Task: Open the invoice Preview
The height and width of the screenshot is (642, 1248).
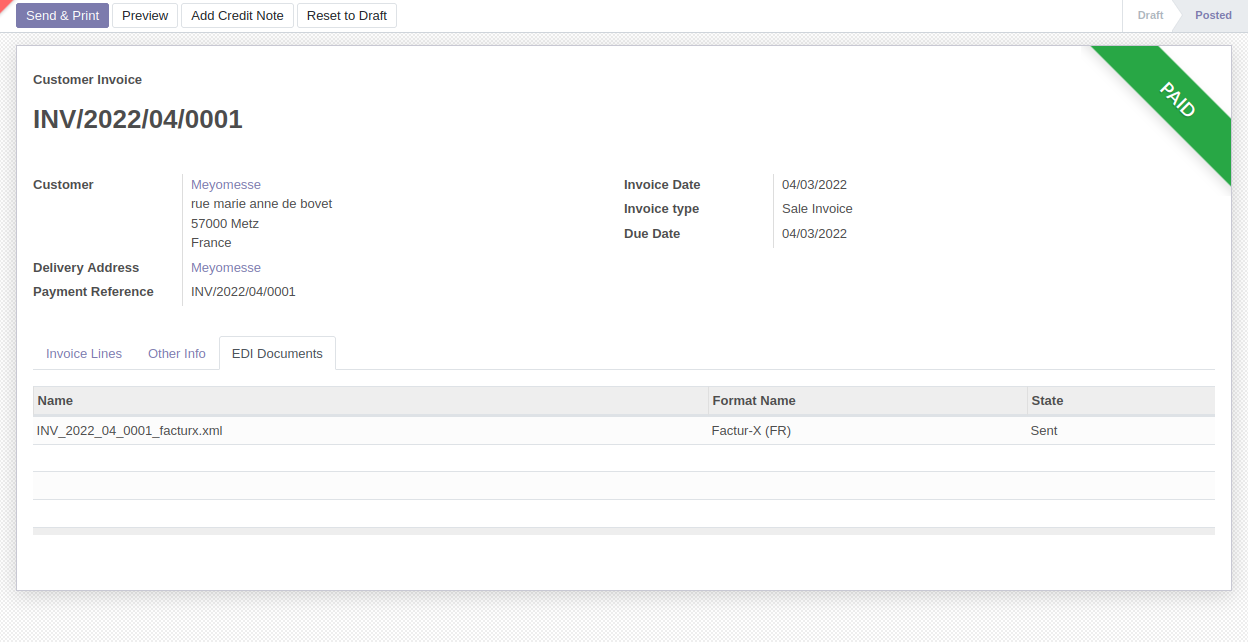Action: pyautogui.click(x=145, y=15)
